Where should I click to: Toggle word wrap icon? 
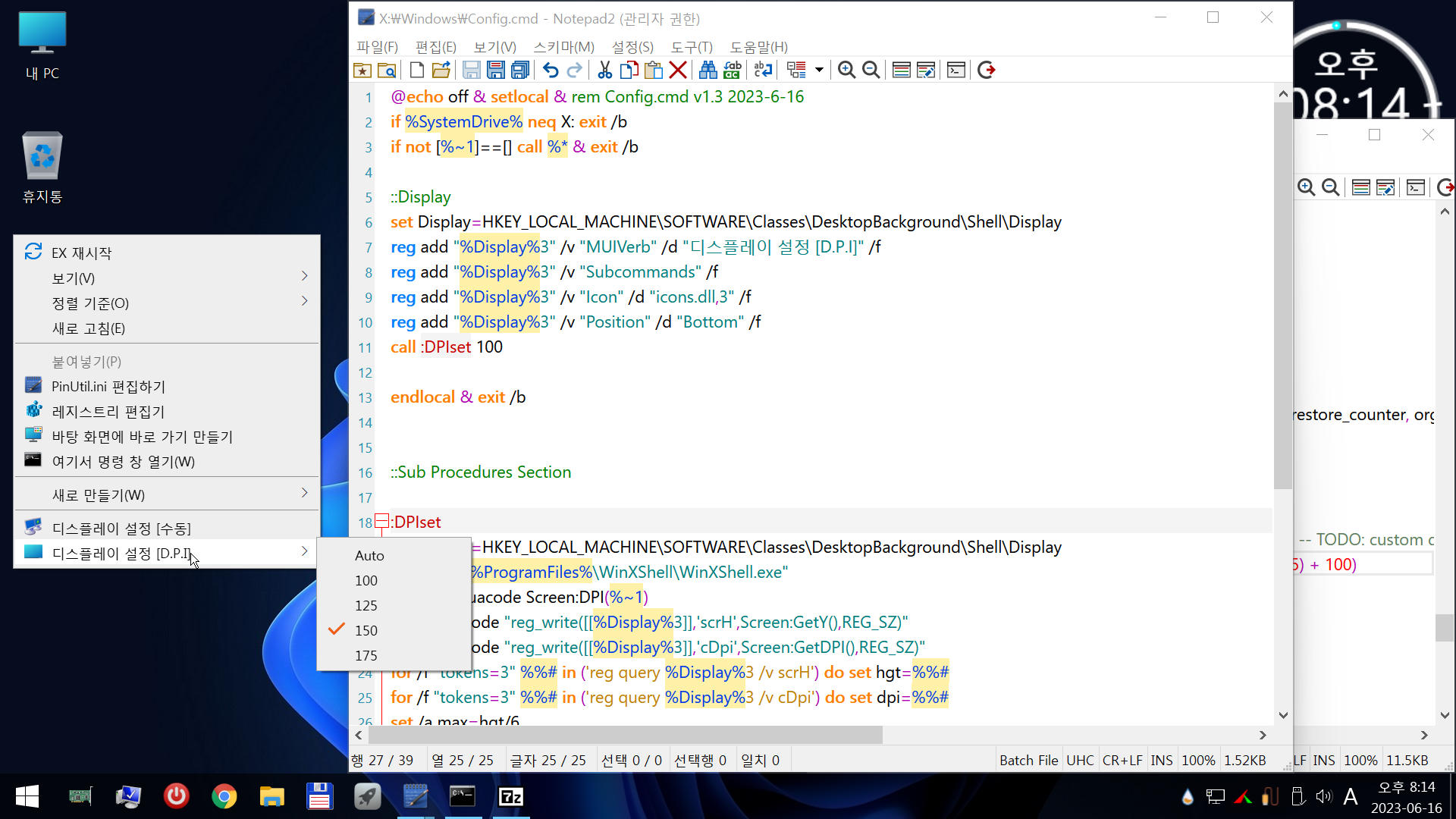pos(762,71)
